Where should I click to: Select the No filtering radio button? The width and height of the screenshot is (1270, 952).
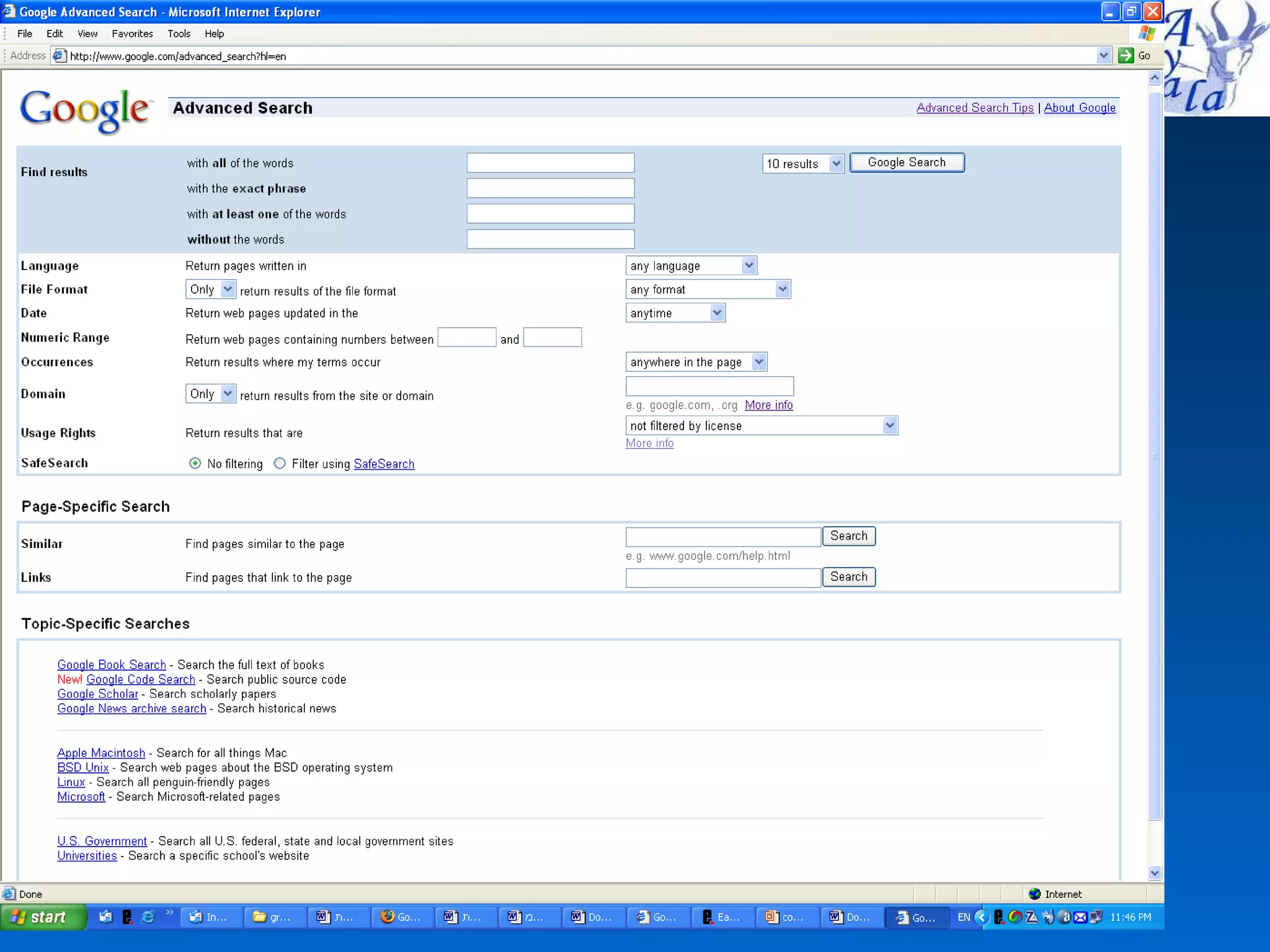195,464
